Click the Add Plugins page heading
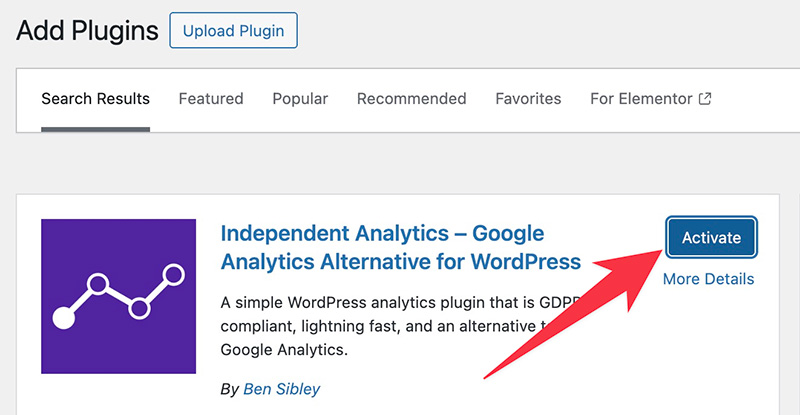The height and width of the screenshot is (415, 800). 87,31
